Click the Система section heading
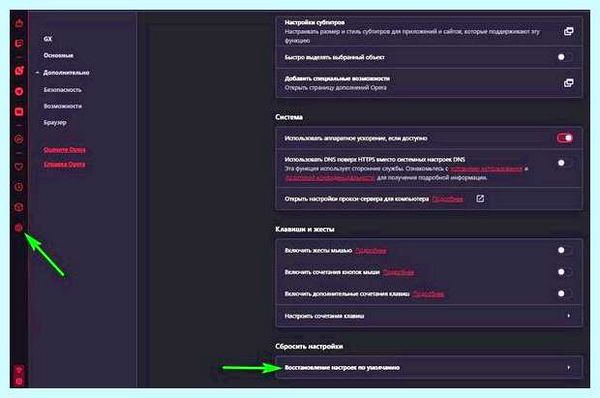The height and width of the screenshot is (398, 600). (289, 117)
